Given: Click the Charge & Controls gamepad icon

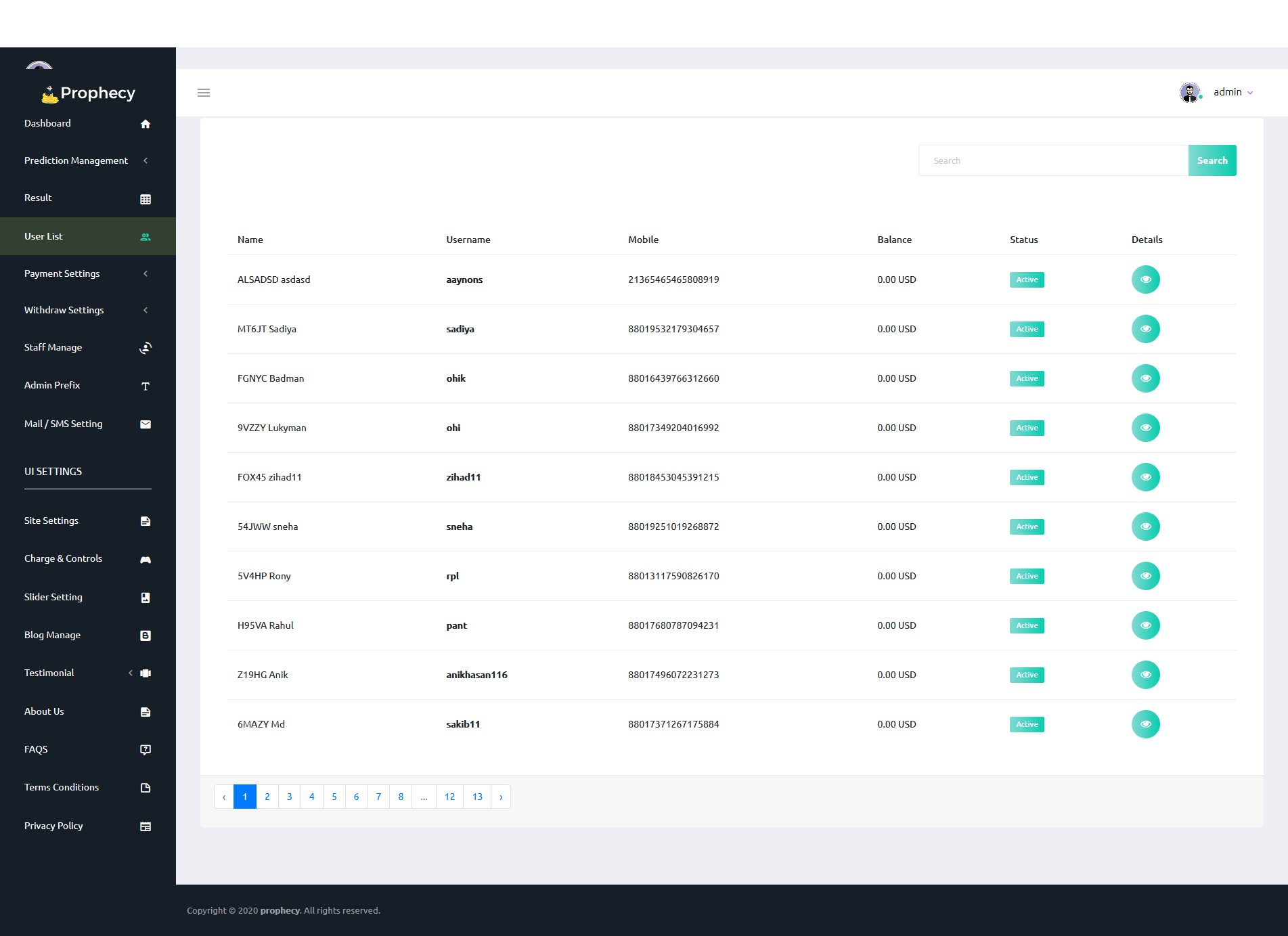Looking at the screenshot, I should click(146, 560).
